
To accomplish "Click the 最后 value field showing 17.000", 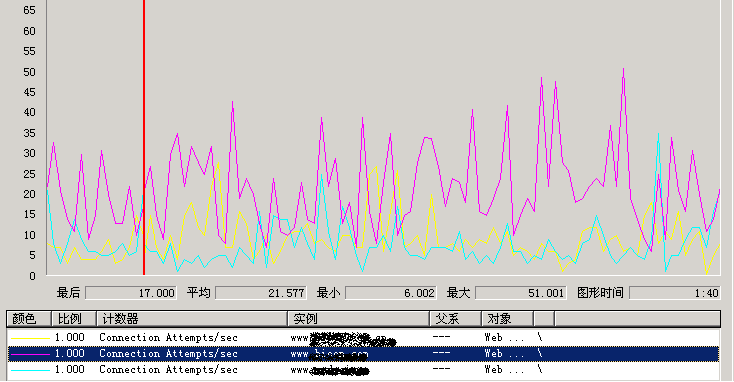I will click(x=131, y=293).
